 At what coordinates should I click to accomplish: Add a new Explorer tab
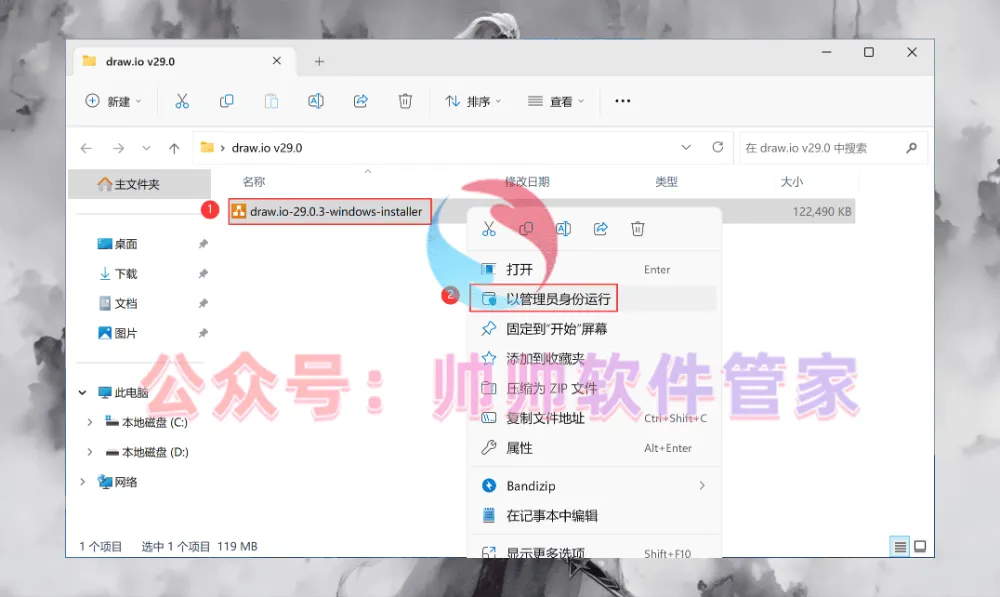click(x=319, y=61)
